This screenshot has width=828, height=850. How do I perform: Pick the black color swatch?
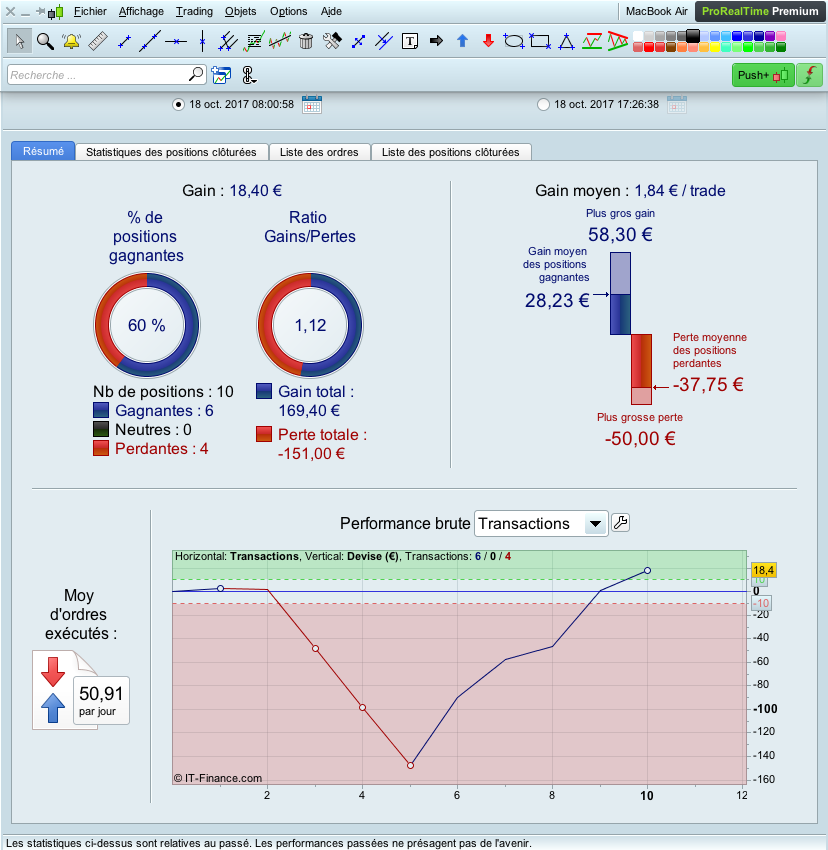[x=693, y=36]
